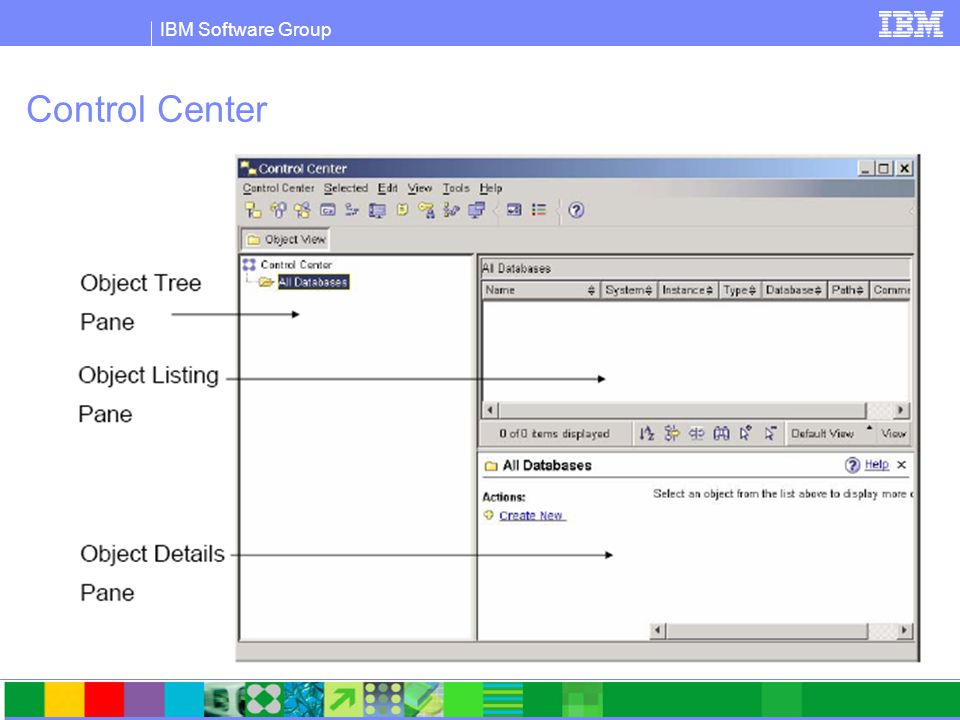The image size is (960, 720).
Task: Open the Control Center menu
Action: (278, 188)
